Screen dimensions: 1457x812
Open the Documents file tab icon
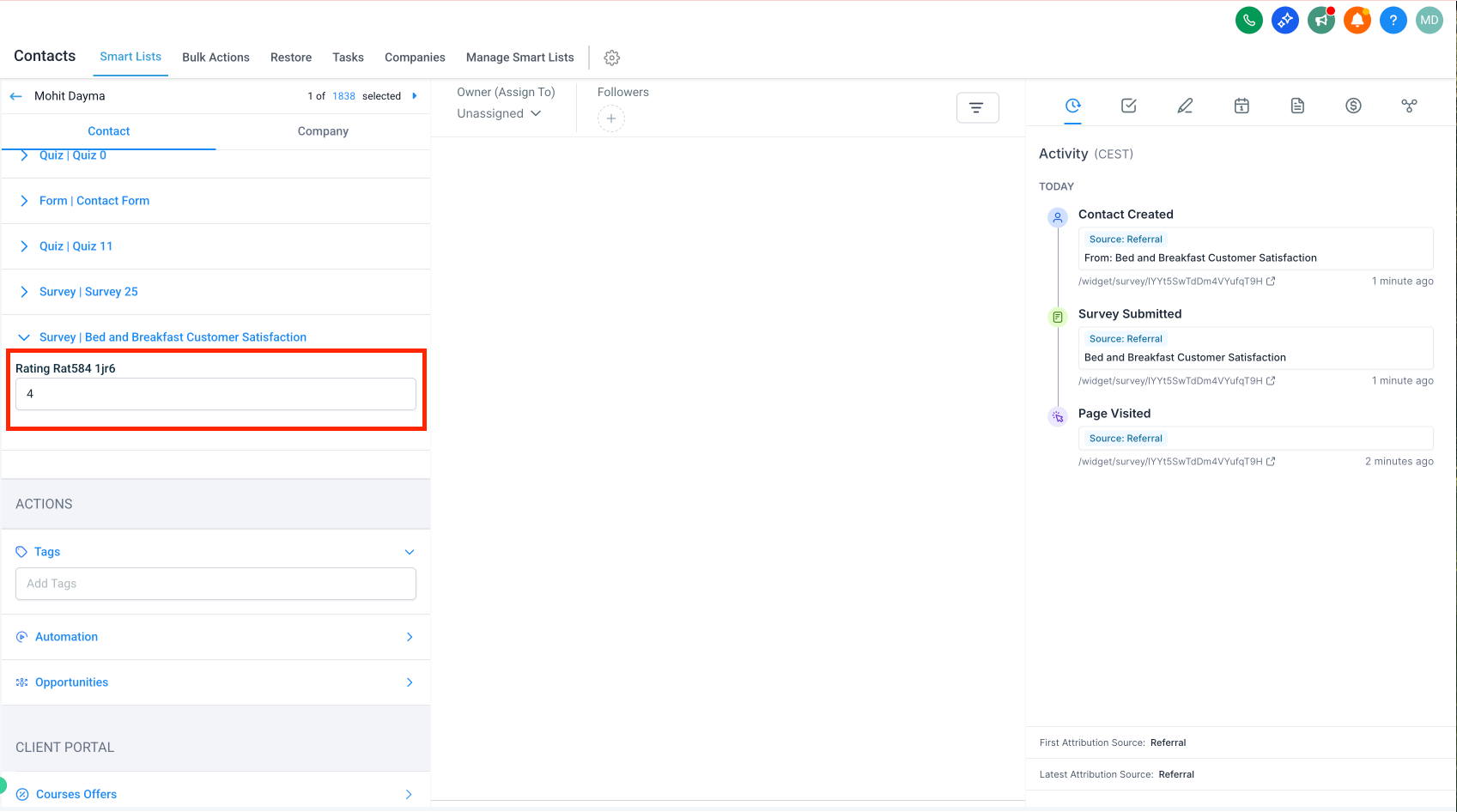[1297, 106]
